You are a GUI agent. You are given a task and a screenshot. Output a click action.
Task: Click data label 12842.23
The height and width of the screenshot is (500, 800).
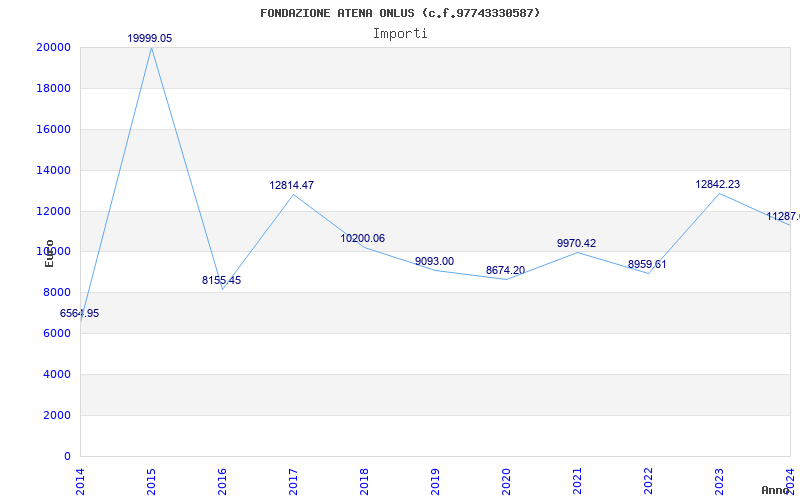[x=717, y=184]
